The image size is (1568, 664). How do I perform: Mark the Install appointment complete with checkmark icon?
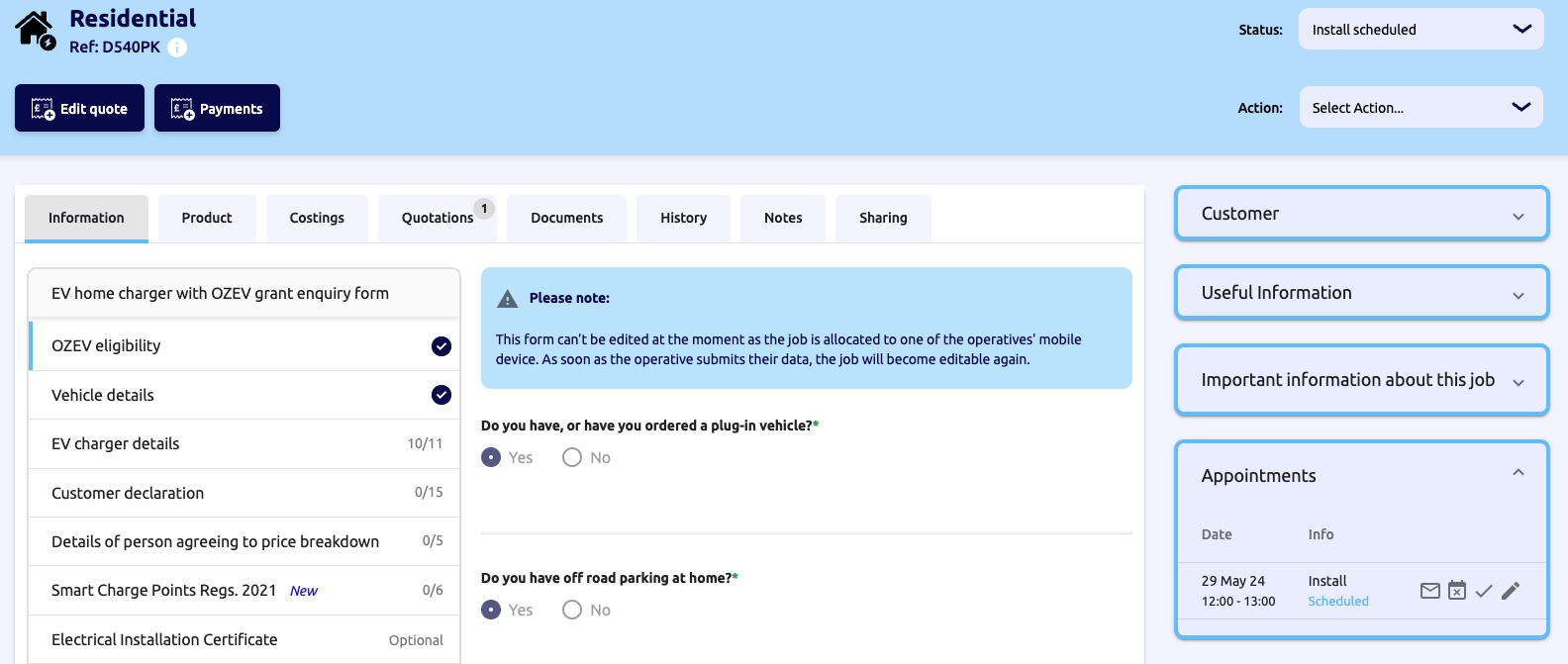coord(1483,591)
